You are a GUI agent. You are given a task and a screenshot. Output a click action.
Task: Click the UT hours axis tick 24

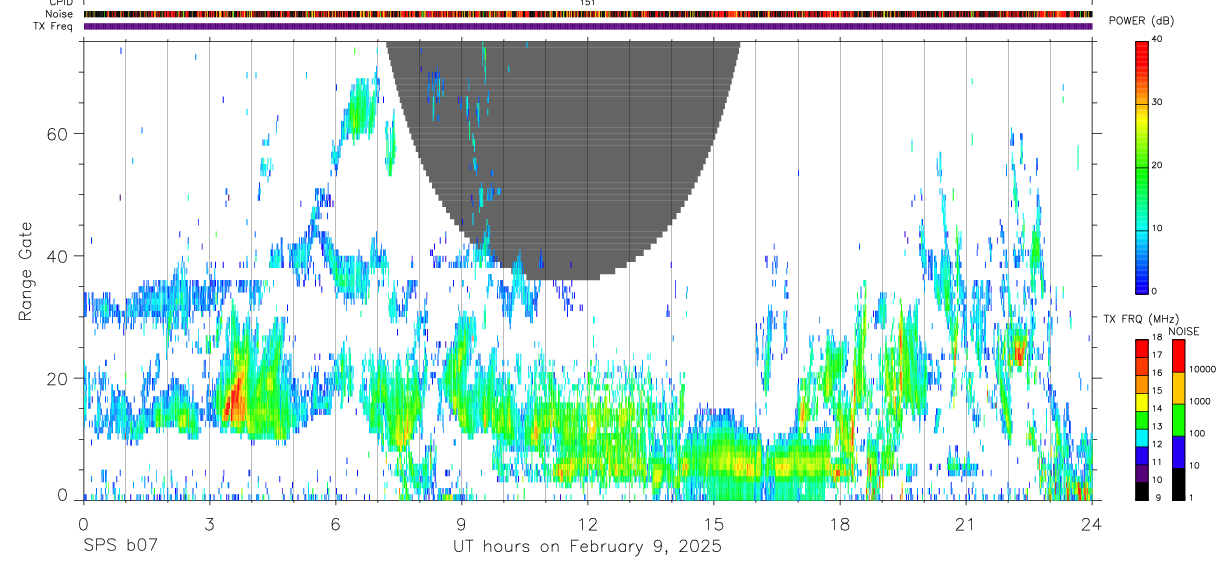(x=1092, y=524)
